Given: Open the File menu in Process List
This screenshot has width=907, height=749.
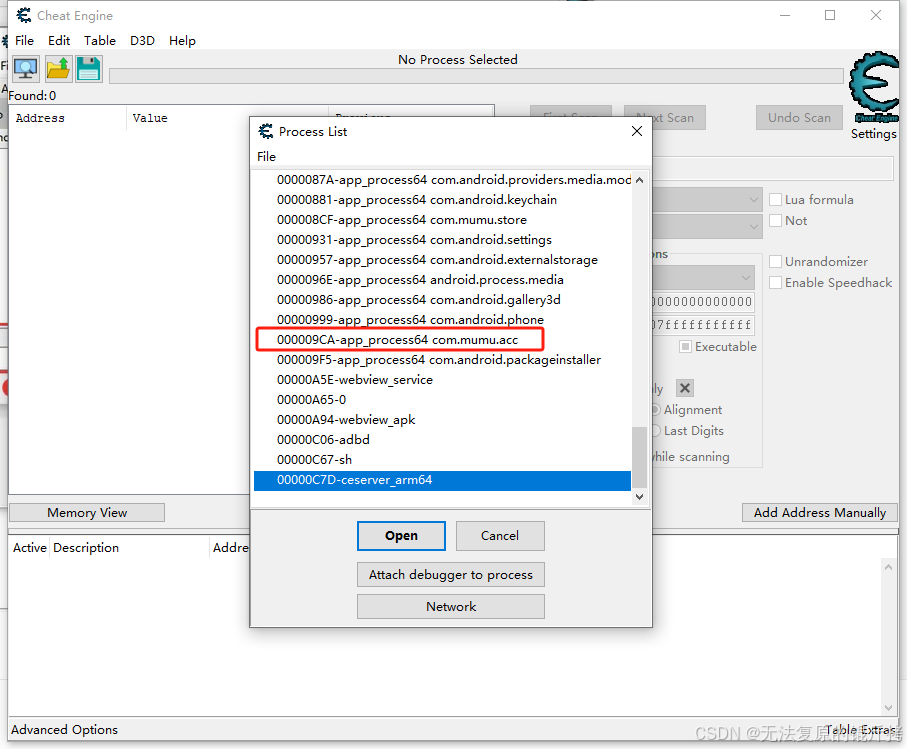Looking at the screenshot, I should coord(267,157).
